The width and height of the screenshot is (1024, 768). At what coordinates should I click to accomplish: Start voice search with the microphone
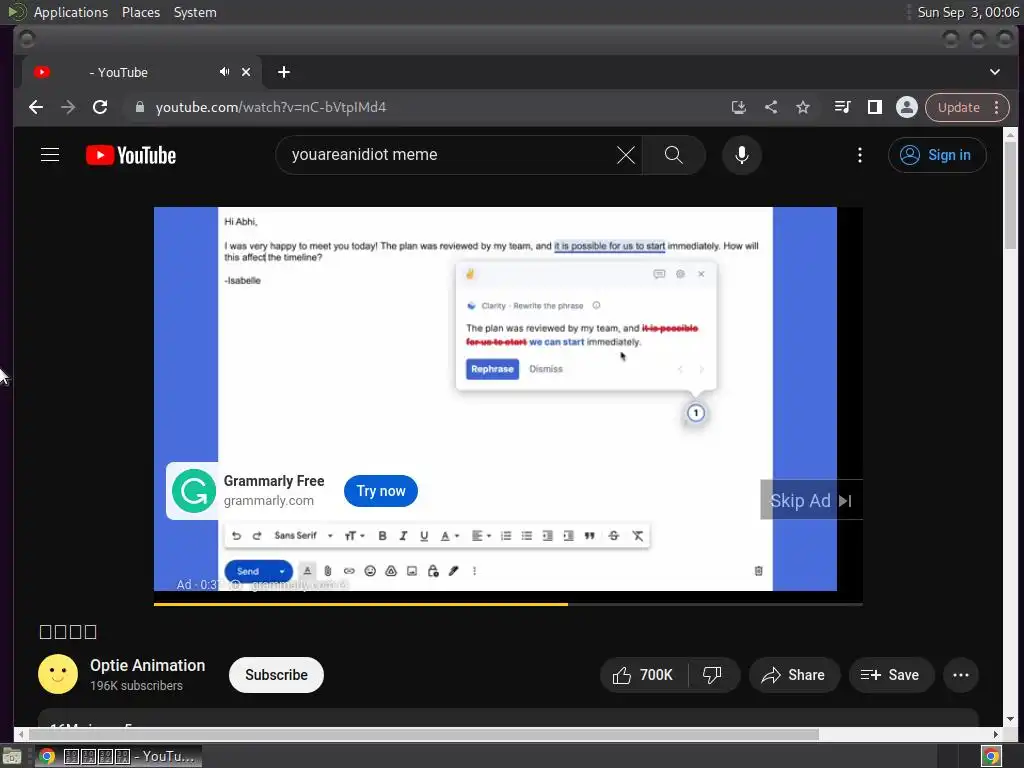pyautogui.click(x=741, y=155)
